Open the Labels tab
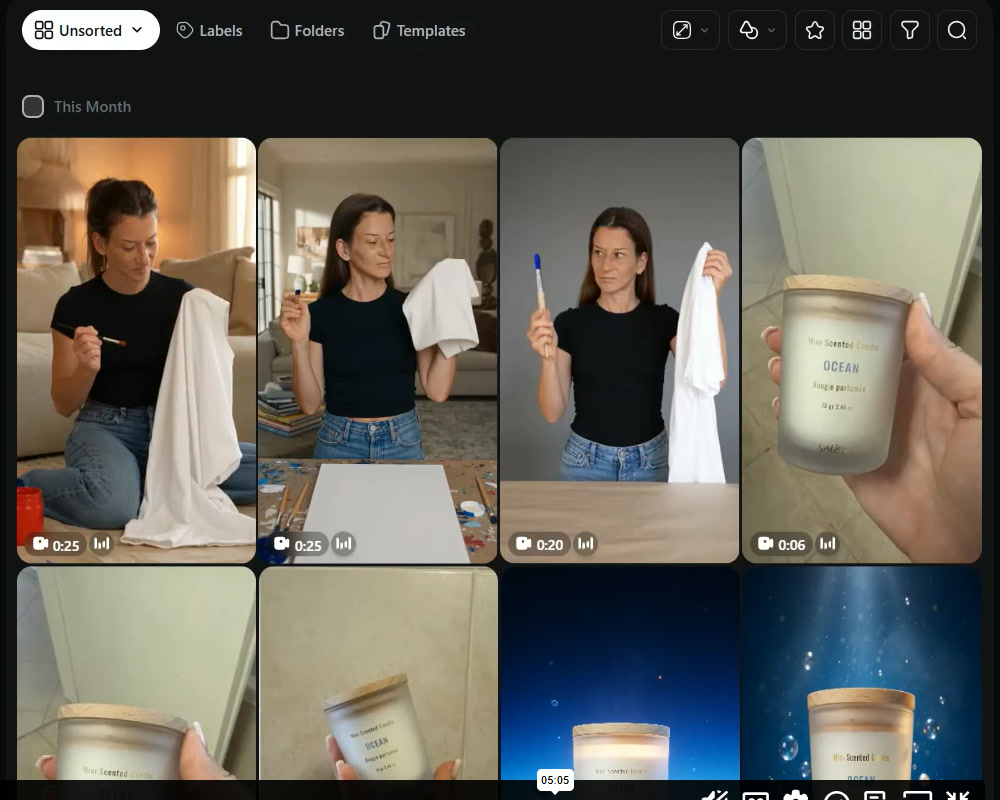 (x=209, y=31)
